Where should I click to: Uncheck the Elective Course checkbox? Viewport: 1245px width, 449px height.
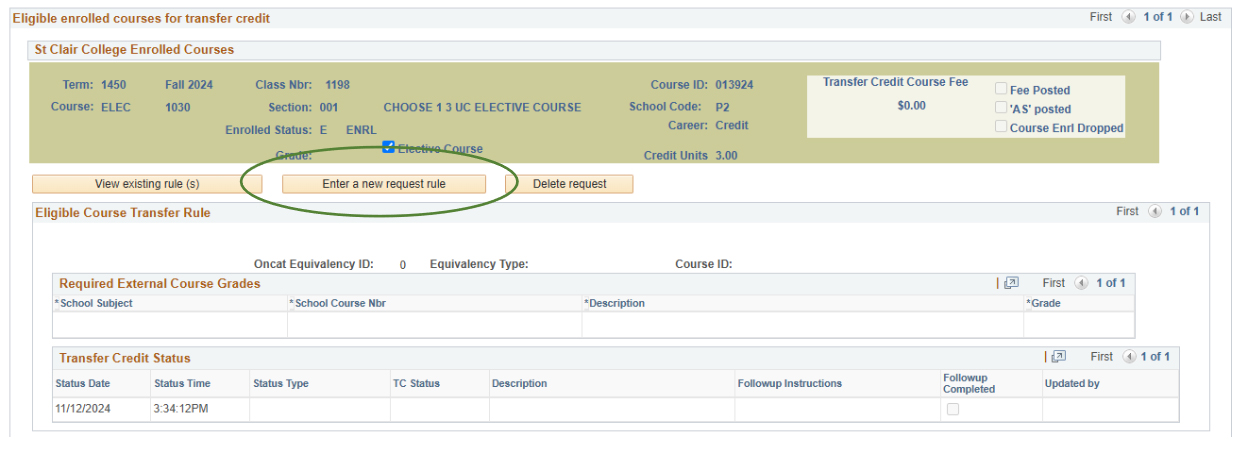point(389,147)
